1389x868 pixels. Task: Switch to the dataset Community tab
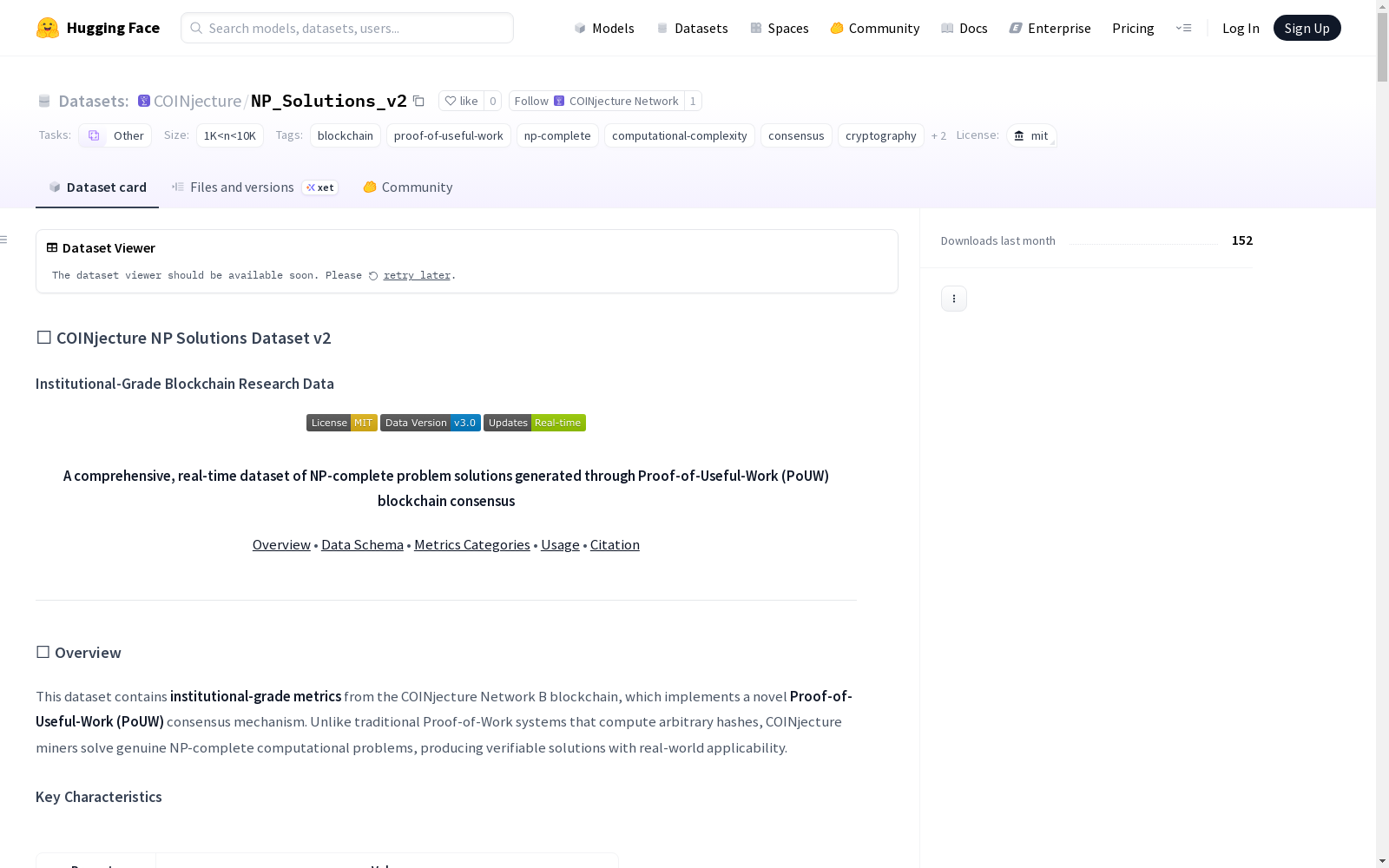coord(408,187)
